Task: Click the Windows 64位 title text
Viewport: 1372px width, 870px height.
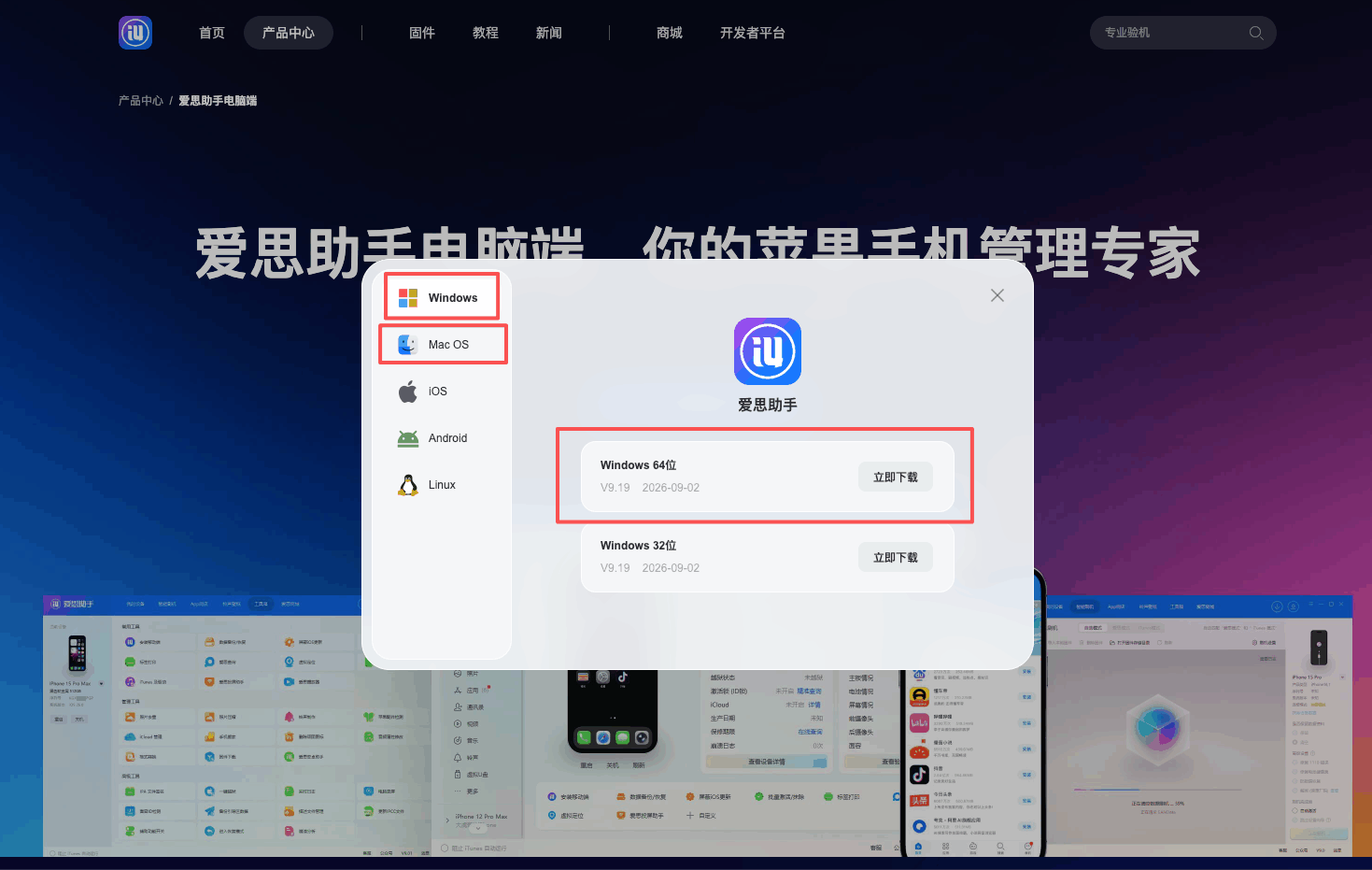Action: click(x=639, y=465)
